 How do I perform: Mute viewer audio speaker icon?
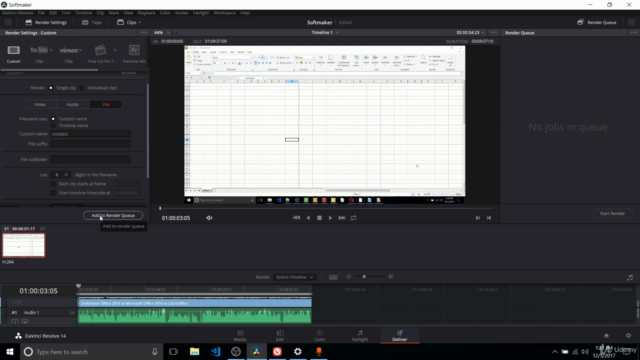coord(209,218)
